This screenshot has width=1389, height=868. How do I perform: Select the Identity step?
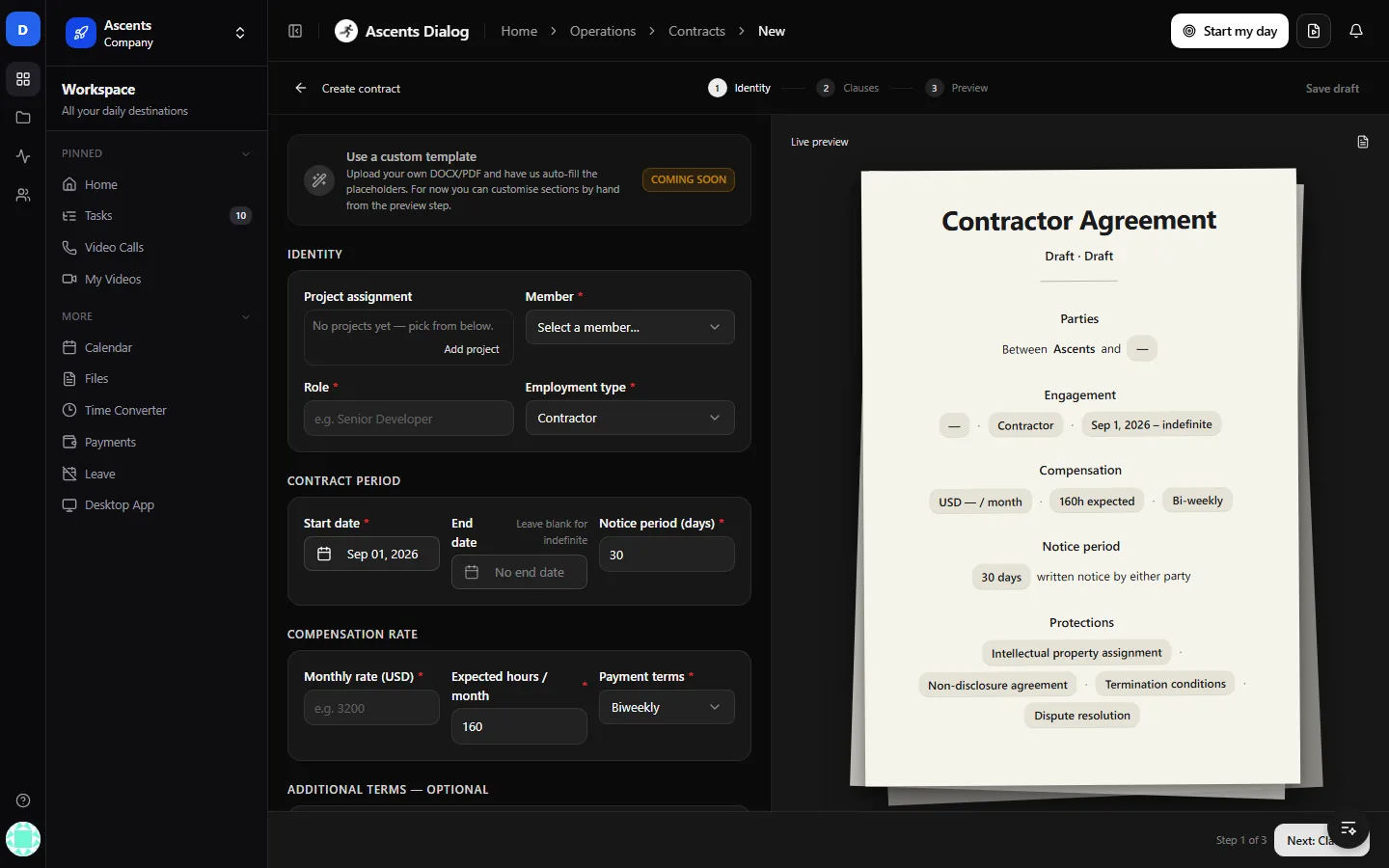tap(740, 88)
